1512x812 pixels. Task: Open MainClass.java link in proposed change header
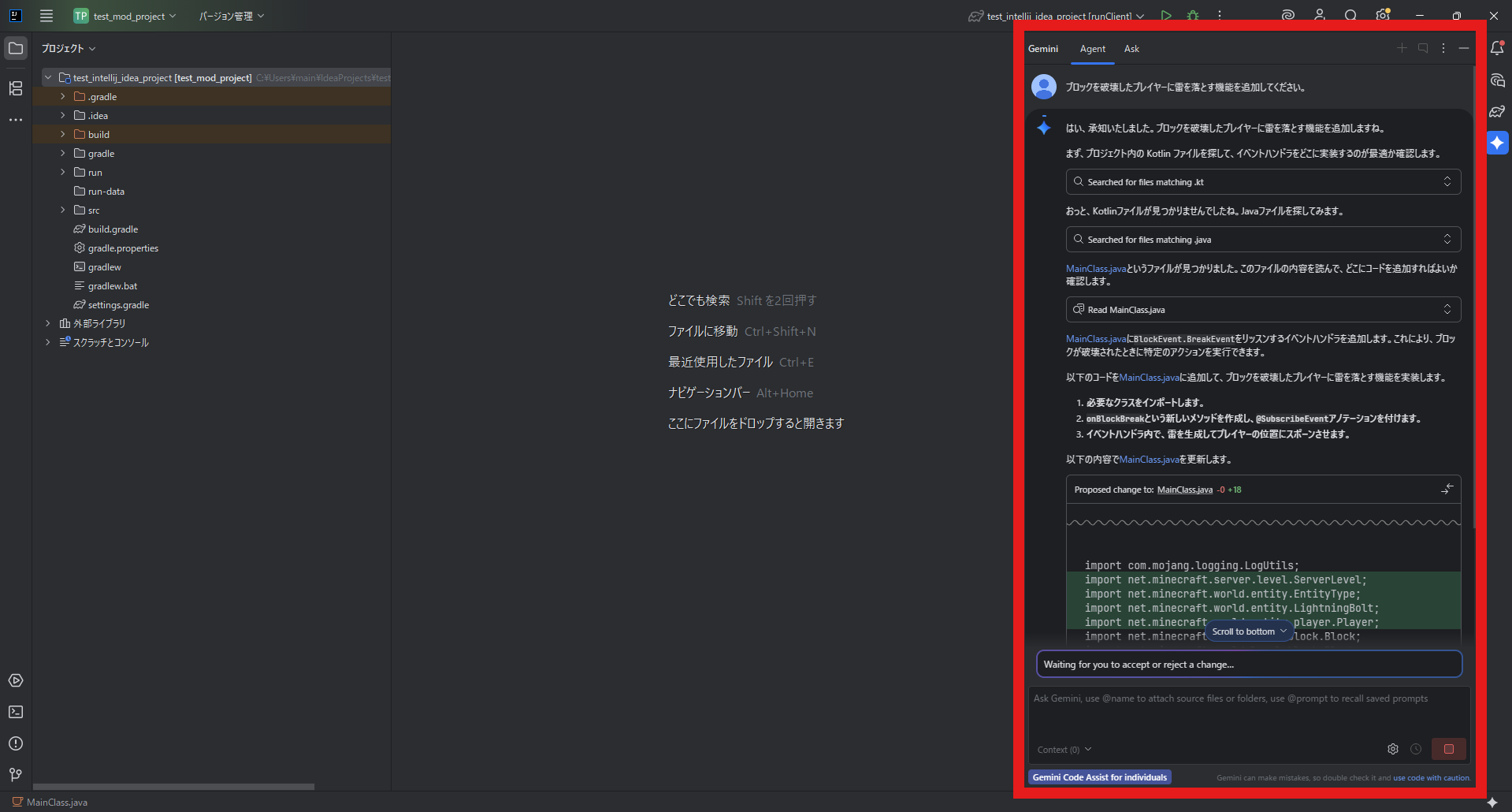(1184, 490)
